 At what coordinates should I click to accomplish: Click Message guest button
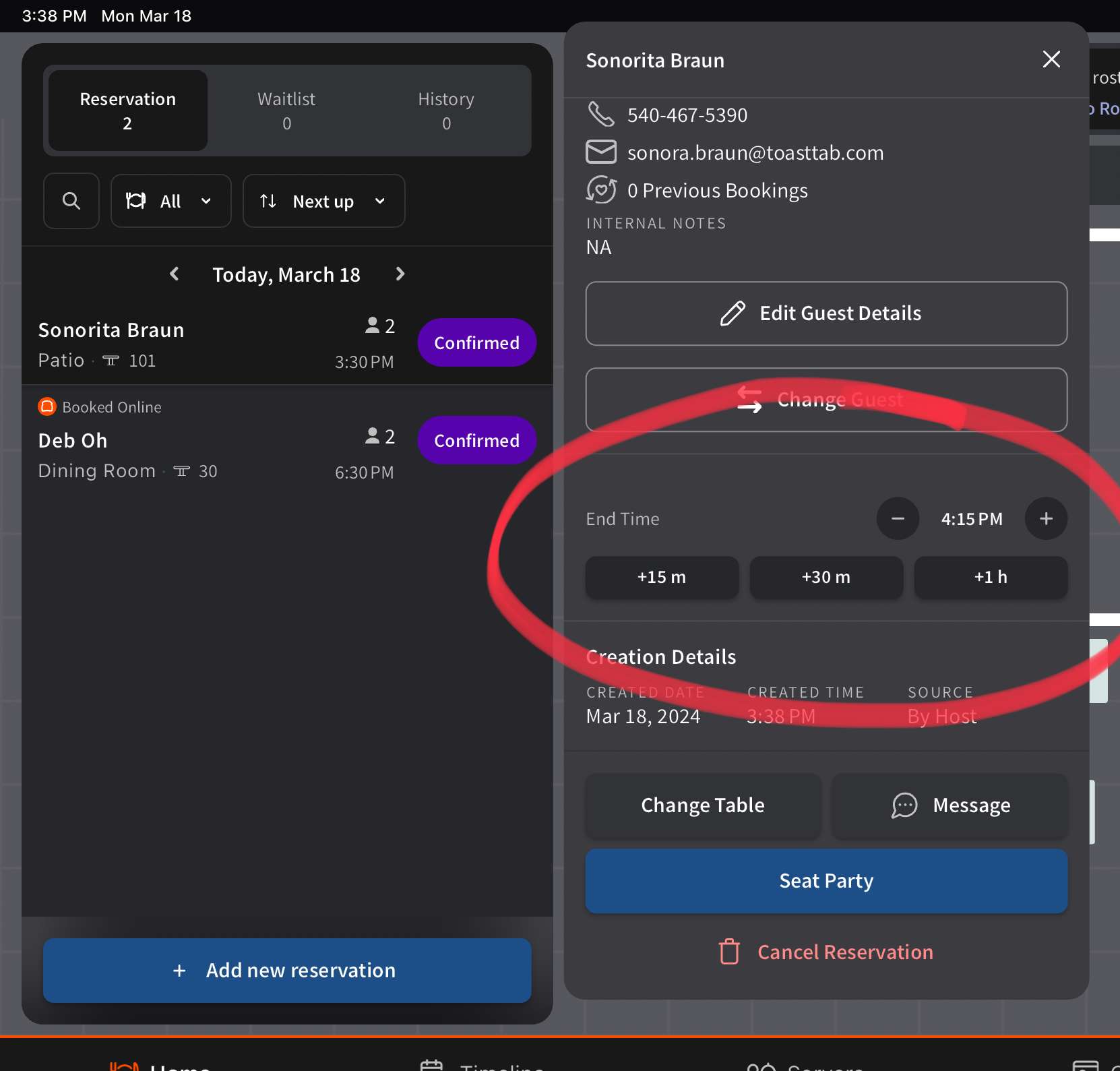point(950,805)
